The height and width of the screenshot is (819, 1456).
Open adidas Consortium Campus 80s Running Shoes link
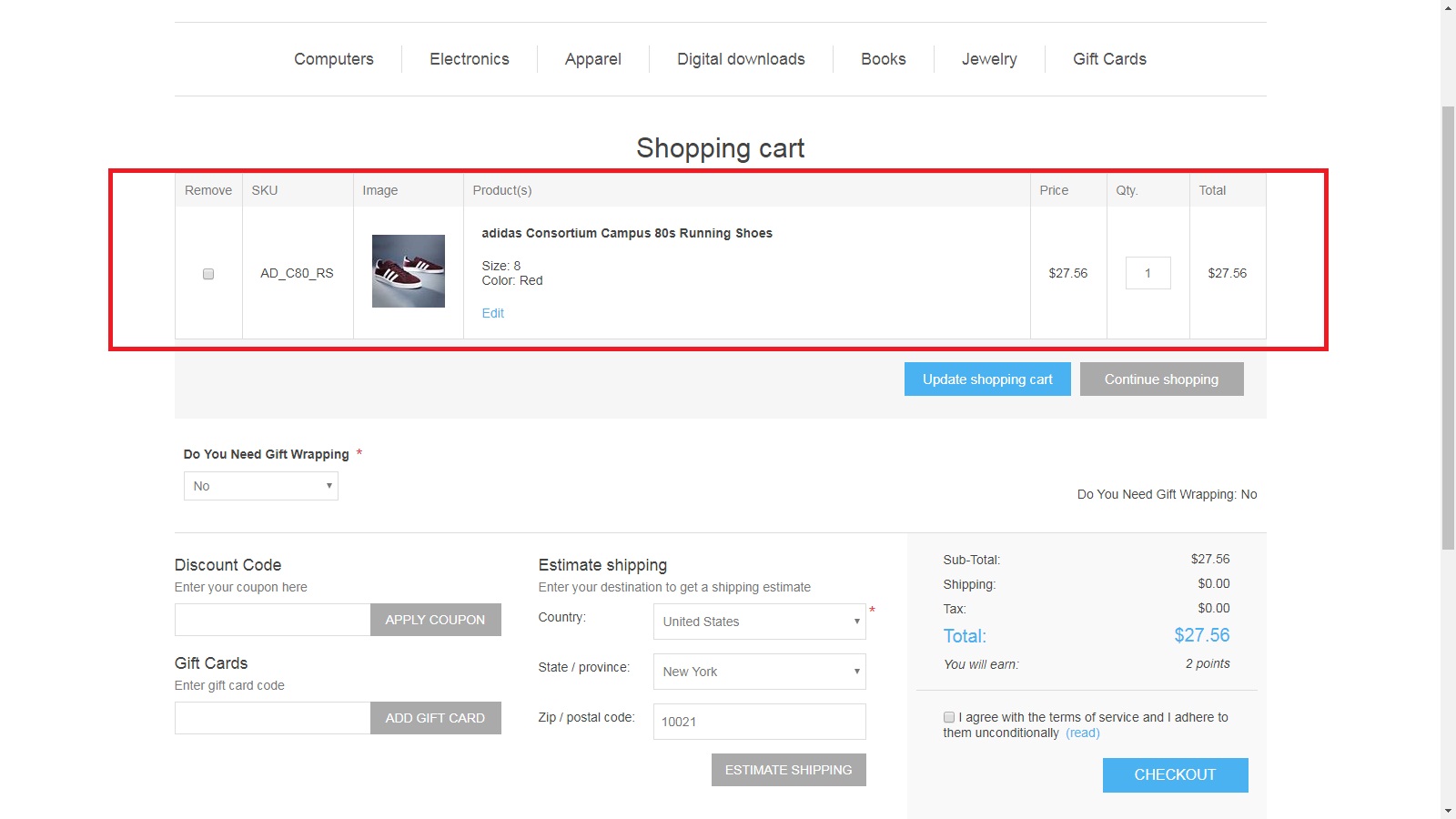click(x=627, y=233)
